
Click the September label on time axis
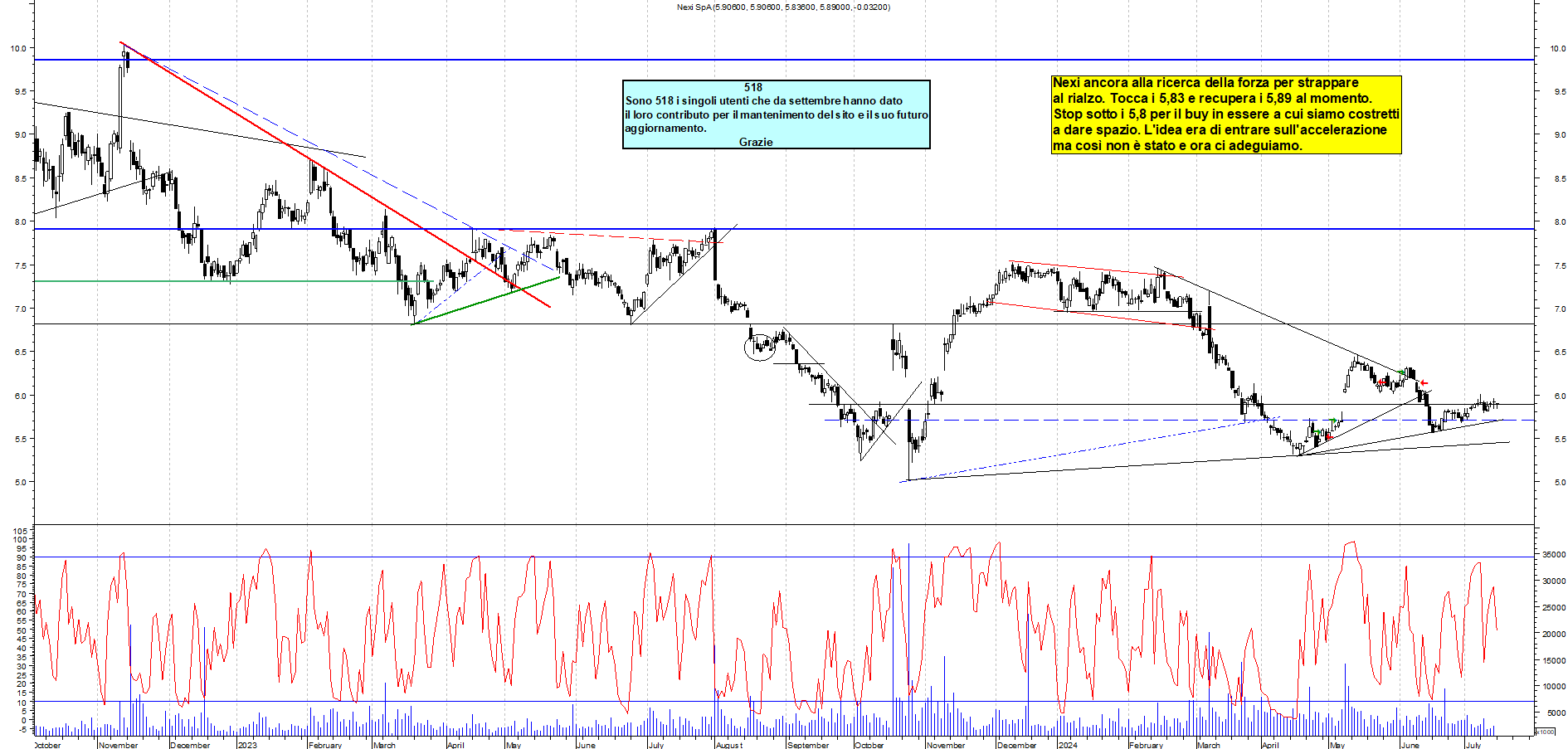(x=808, y=745)
